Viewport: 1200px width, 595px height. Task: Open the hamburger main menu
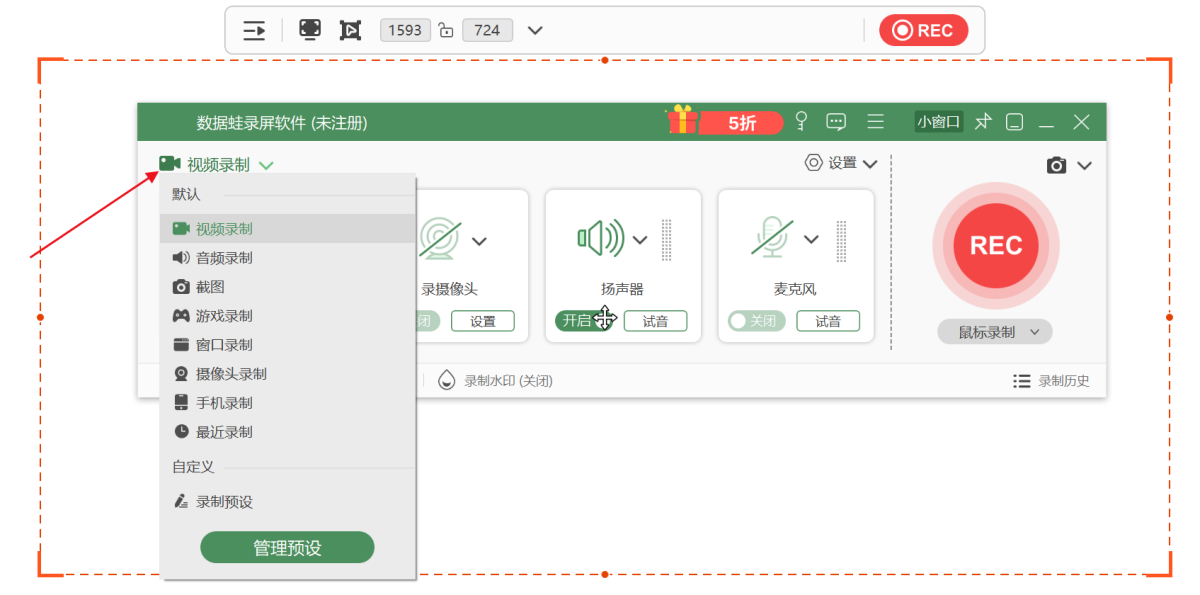(875, 122)
